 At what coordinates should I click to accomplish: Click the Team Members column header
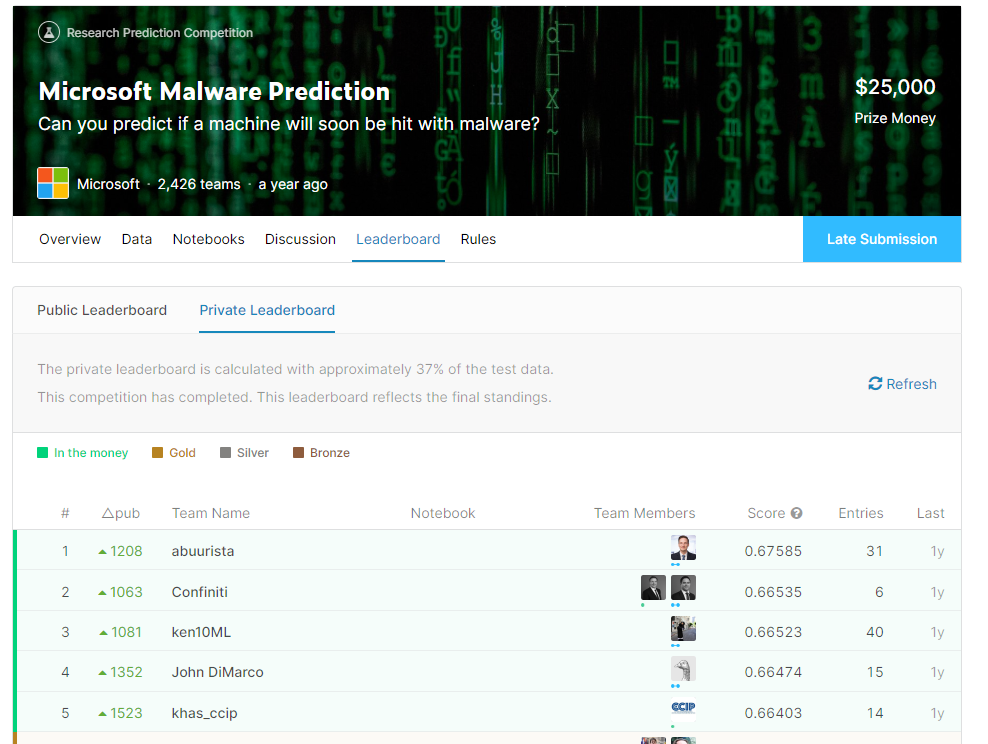pyautogui.click(x=645, y=513)
